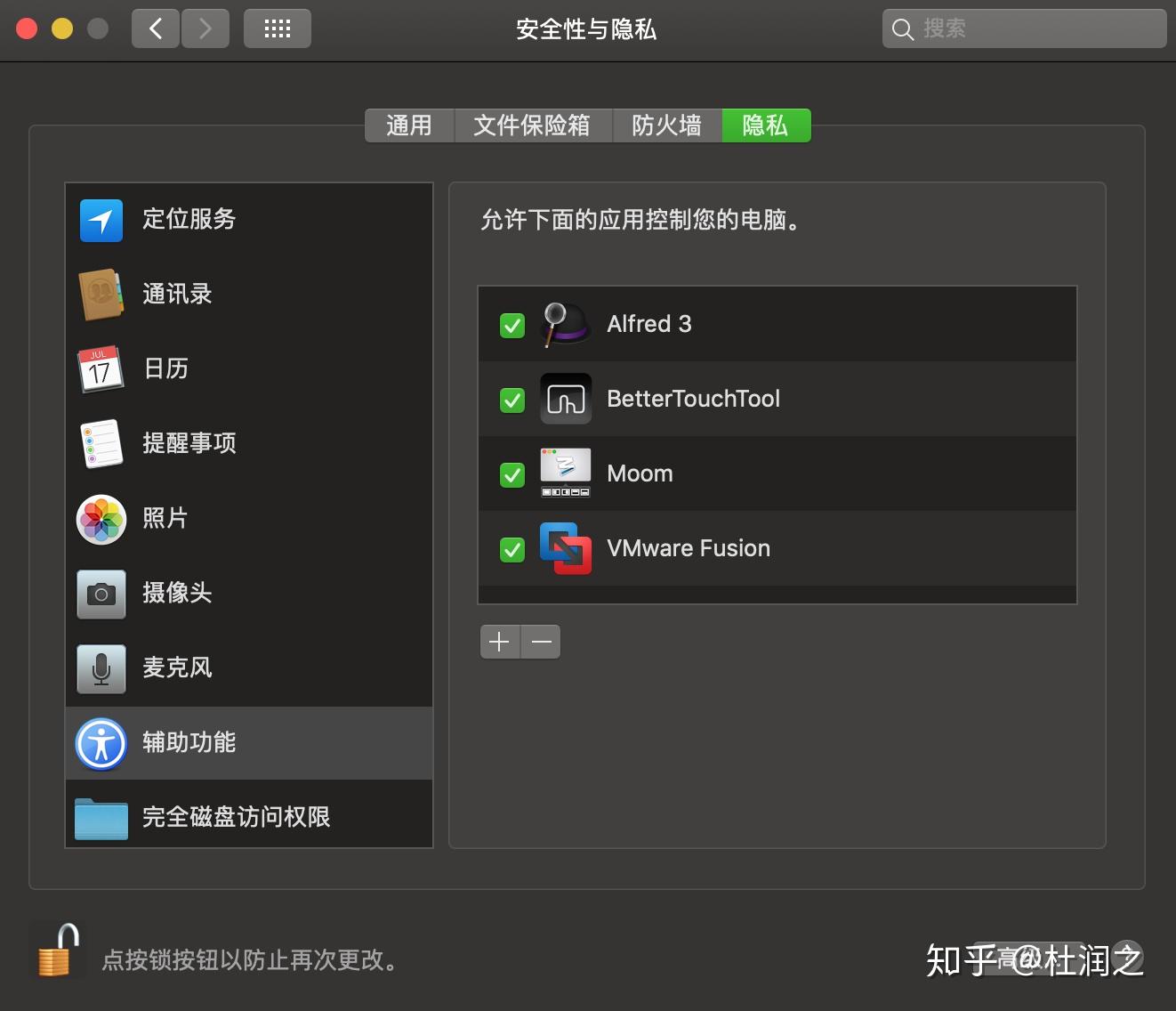
Task: Select the 麦克风 label in sidebar
Action: click(177, 667)
